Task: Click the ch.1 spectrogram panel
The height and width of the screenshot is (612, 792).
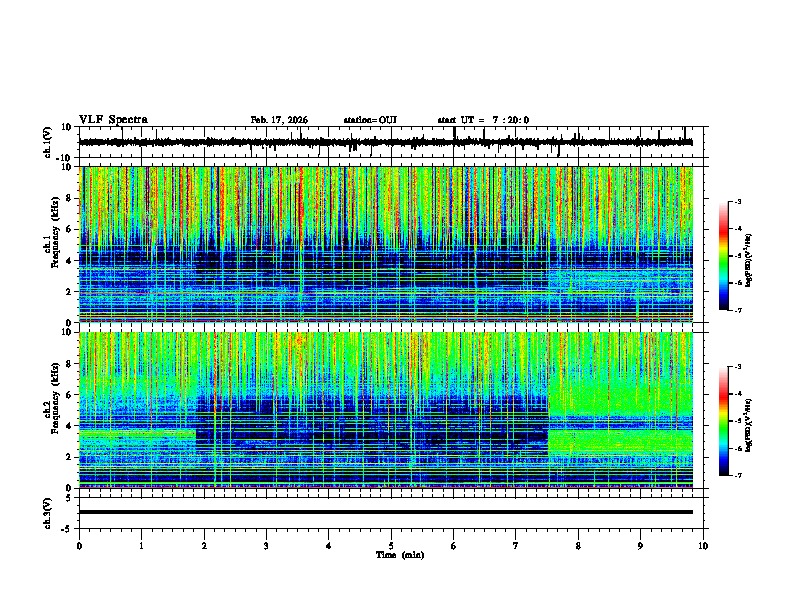Action: pyautogui.click(x=386, y=244)
